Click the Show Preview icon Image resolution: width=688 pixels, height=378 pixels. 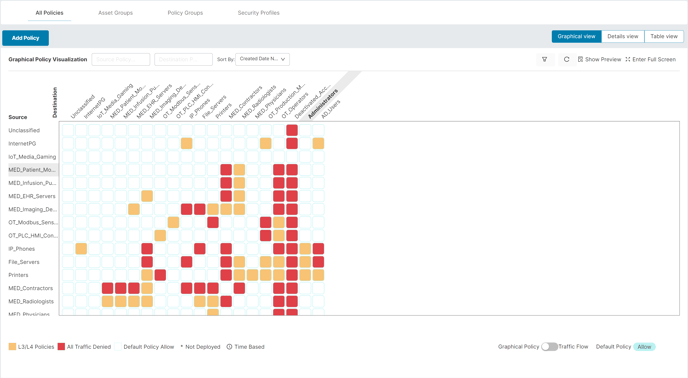click(580, 59)
